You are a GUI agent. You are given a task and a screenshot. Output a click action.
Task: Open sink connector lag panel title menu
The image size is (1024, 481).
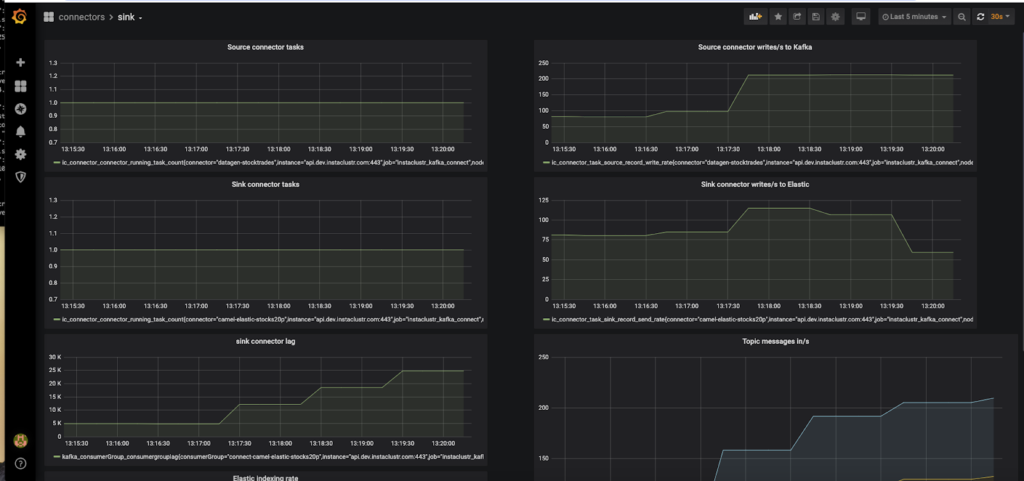[265, 341]
